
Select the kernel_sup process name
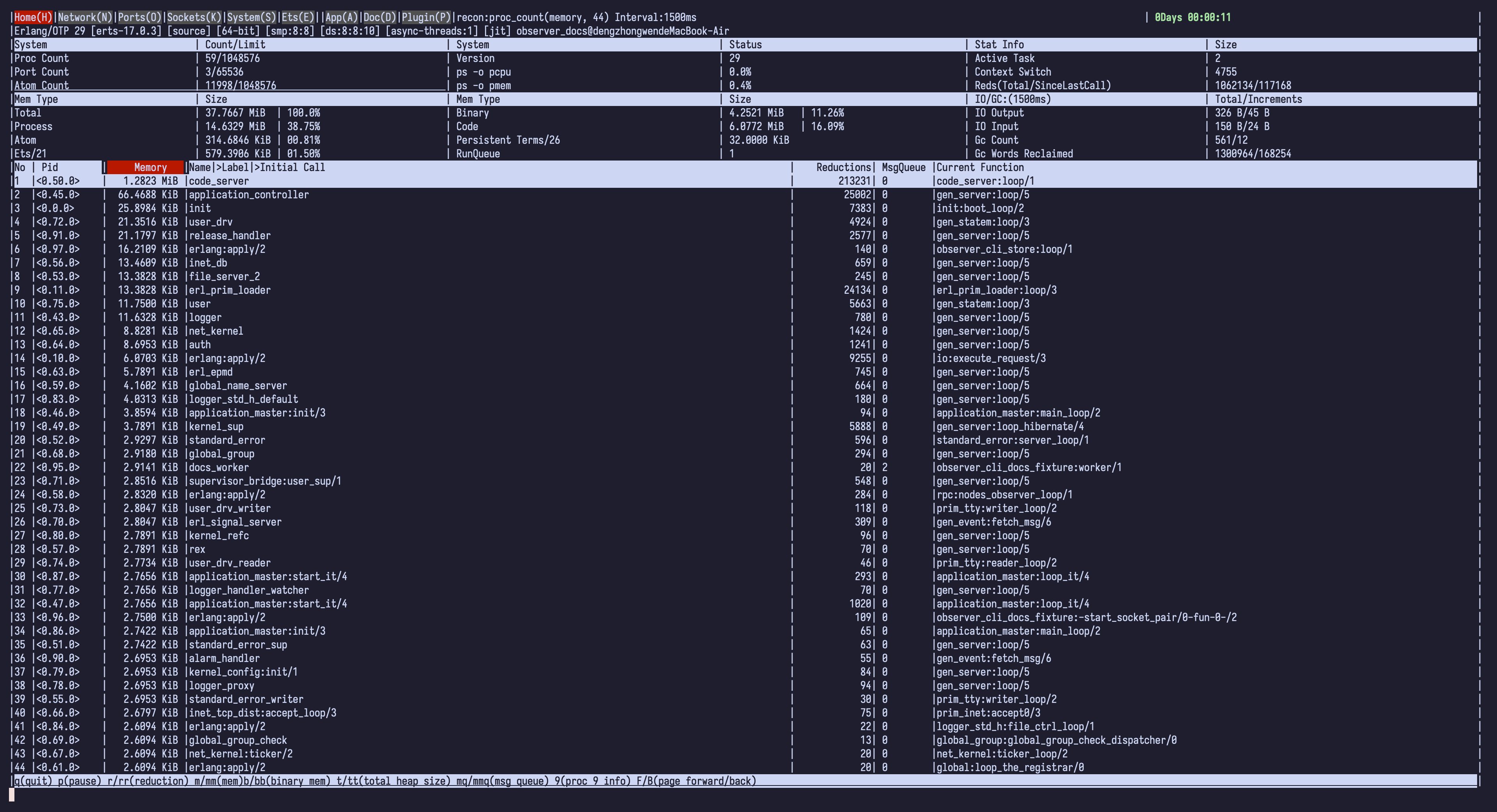(216, 427)
